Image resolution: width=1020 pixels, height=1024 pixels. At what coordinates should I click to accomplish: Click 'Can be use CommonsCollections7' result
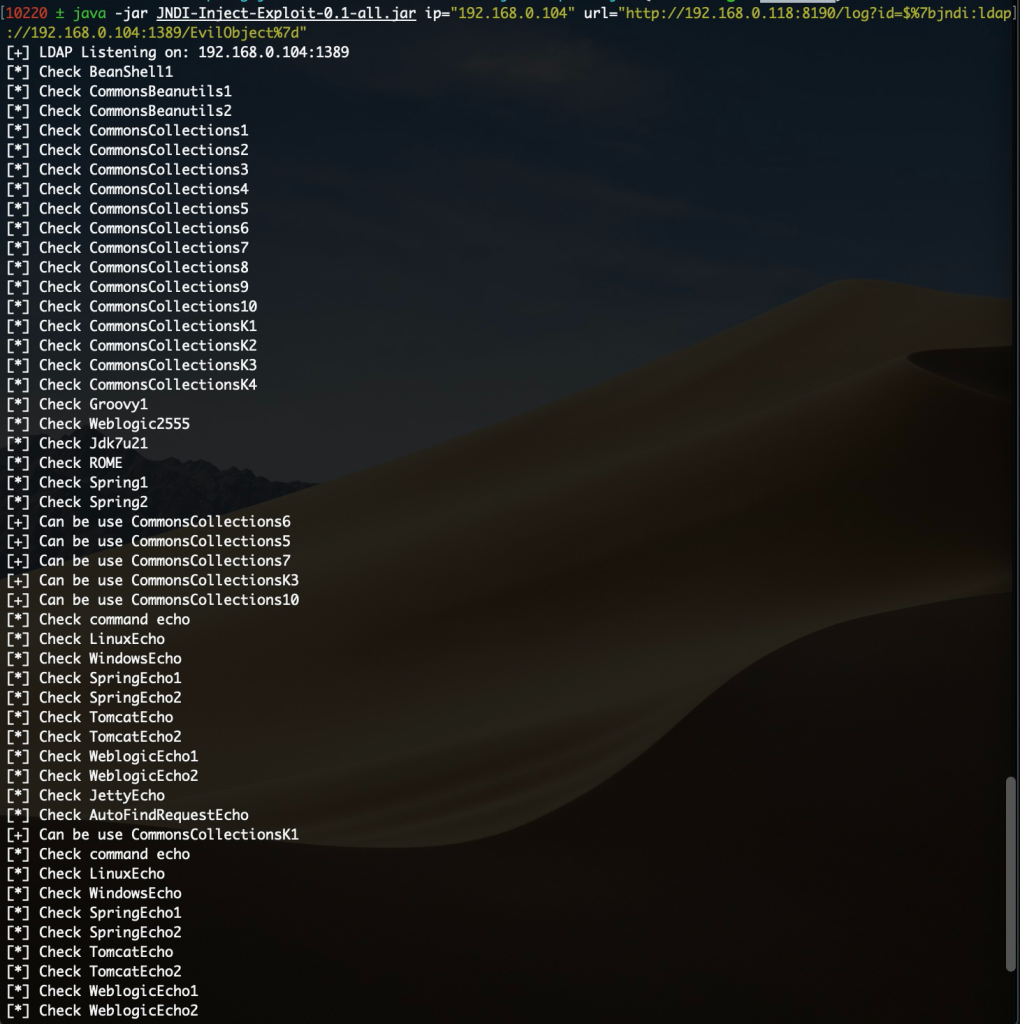148,562
